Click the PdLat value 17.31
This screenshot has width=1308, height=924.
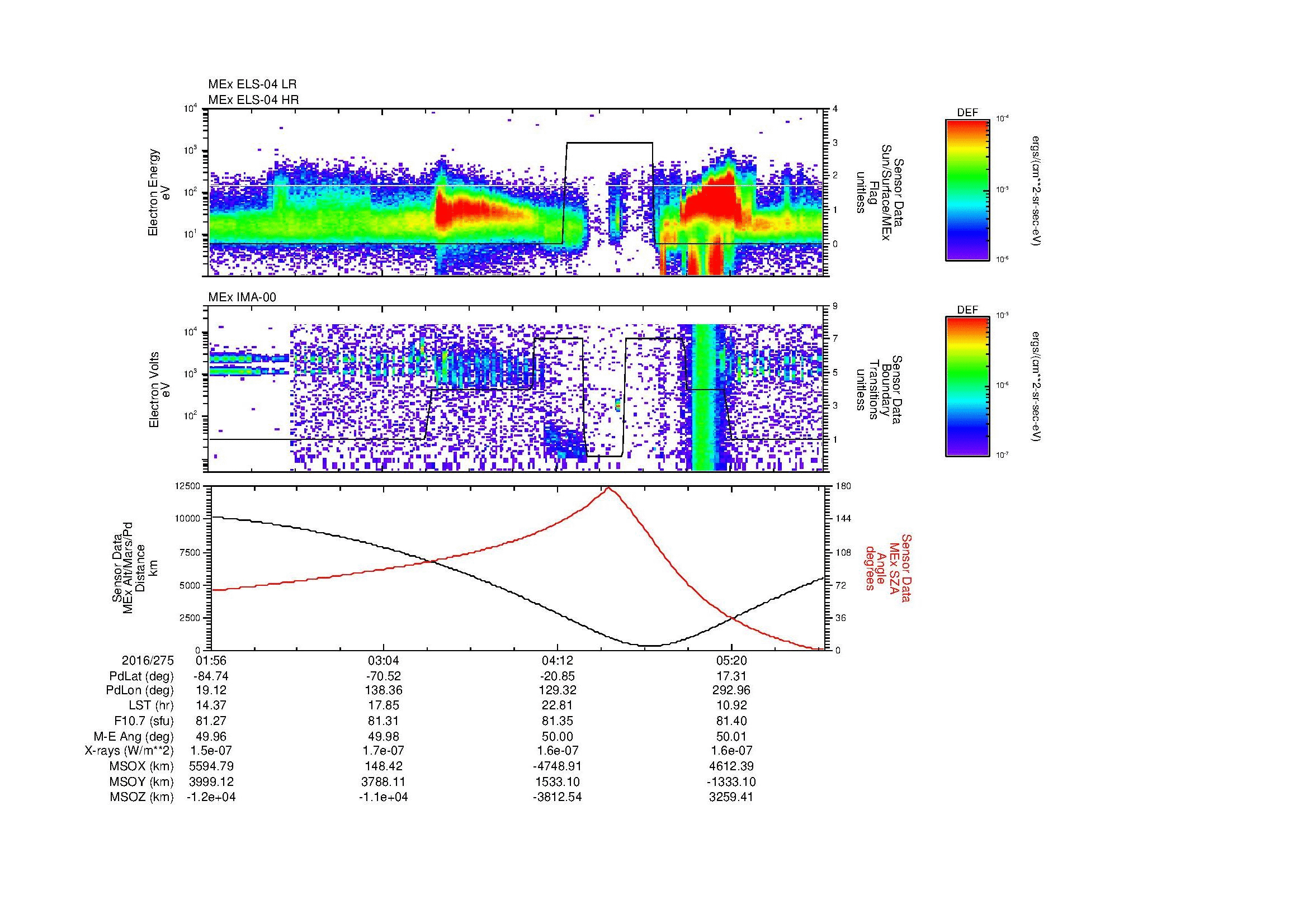pos(731,676)
